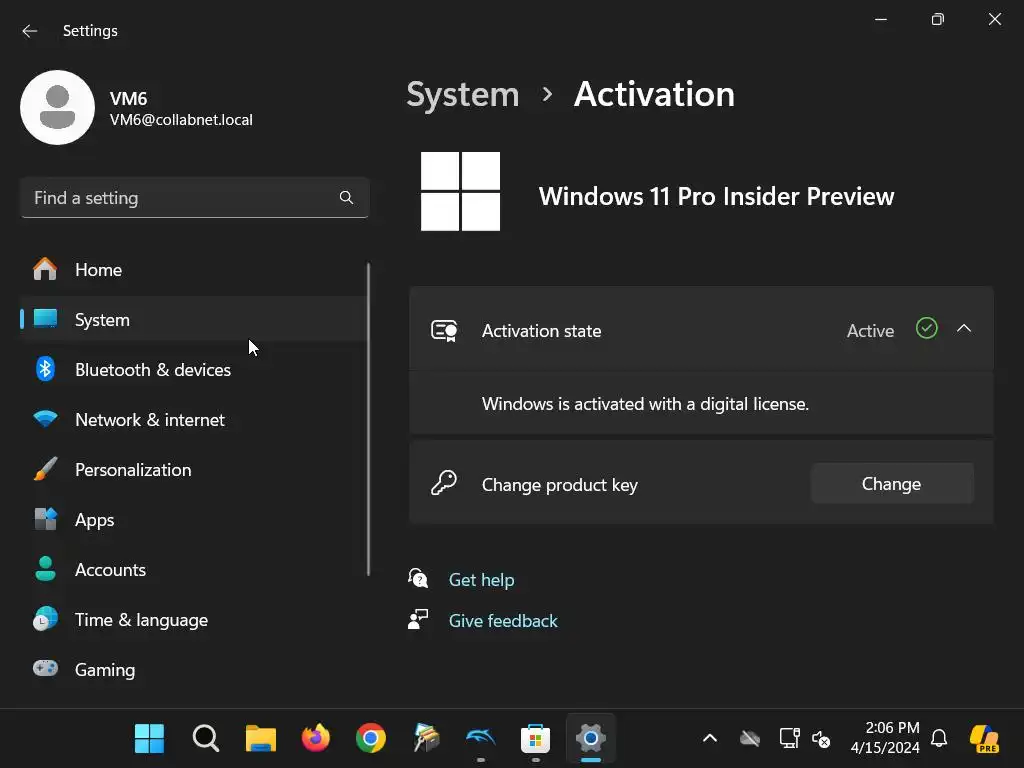
Task: Launch Firefox from the taskbar
Action: 316,739
